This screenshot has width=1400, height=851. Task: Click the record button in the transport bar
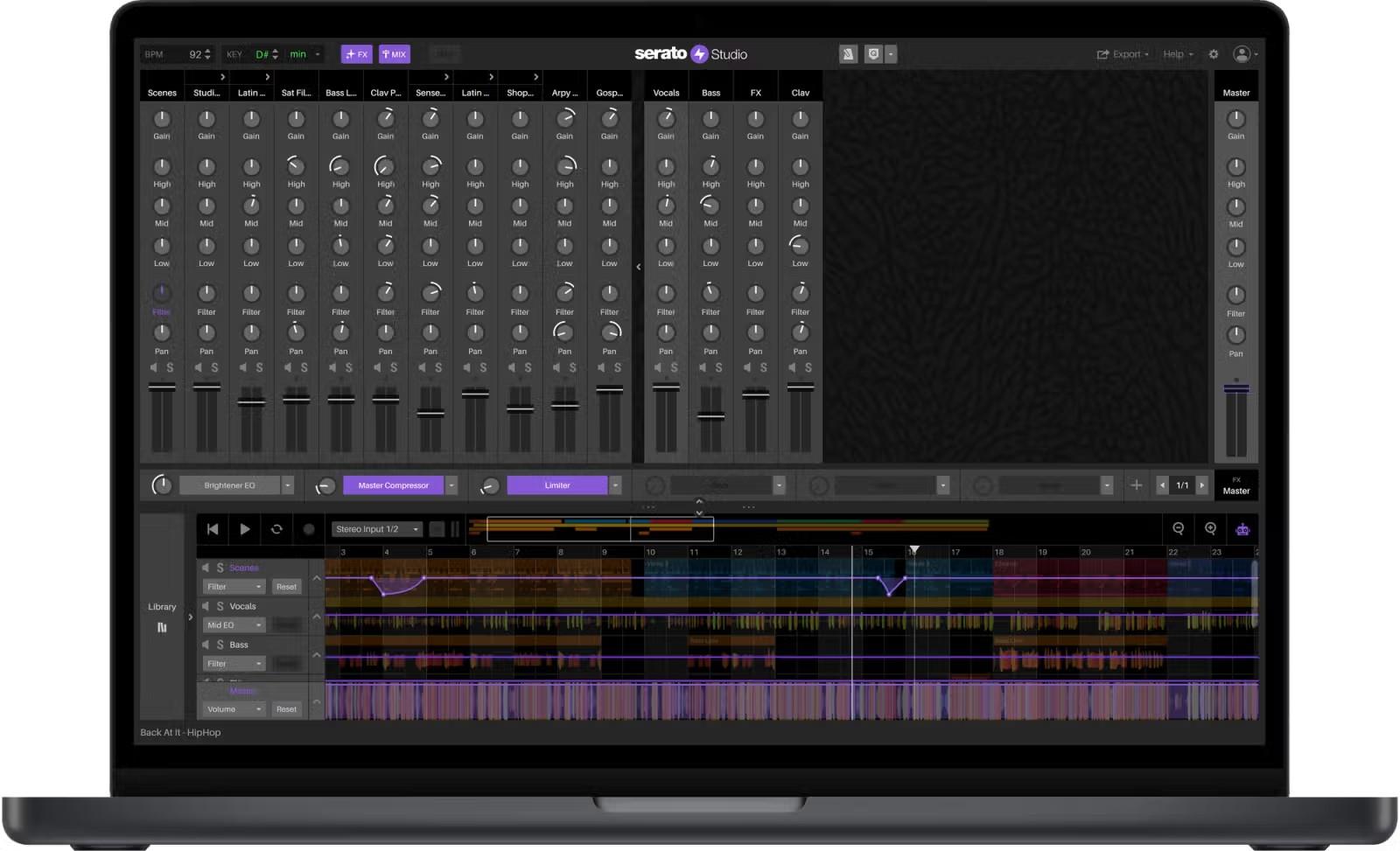click(308, 528)
